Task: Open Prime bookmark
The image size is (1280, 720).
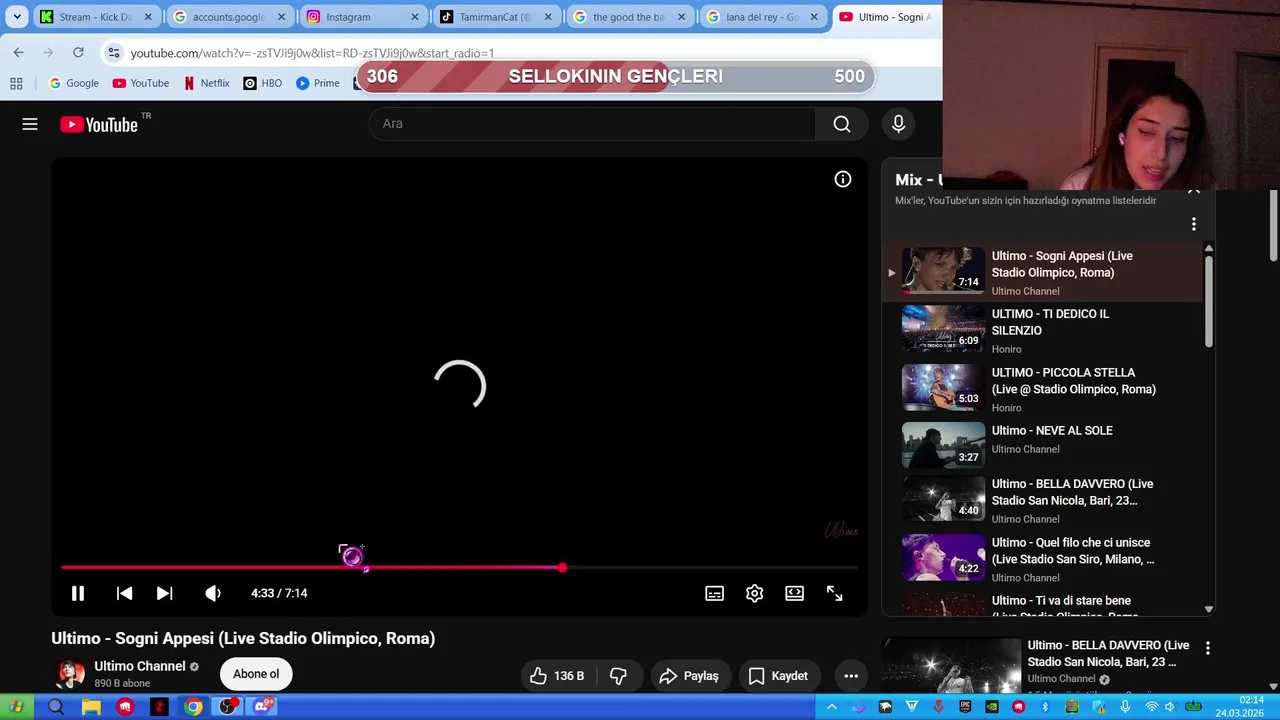Action: coord(318,83)
